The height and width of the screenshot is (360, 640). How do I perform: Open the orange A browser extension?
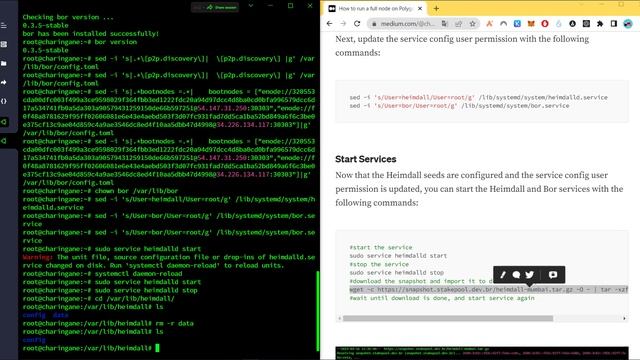tap(489, 24)
